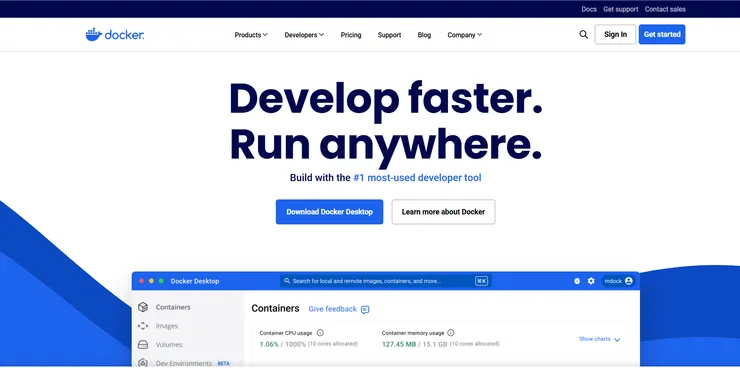
Task: Click the Volumes drive icon in sidebar
Action: tap(143, 345)
